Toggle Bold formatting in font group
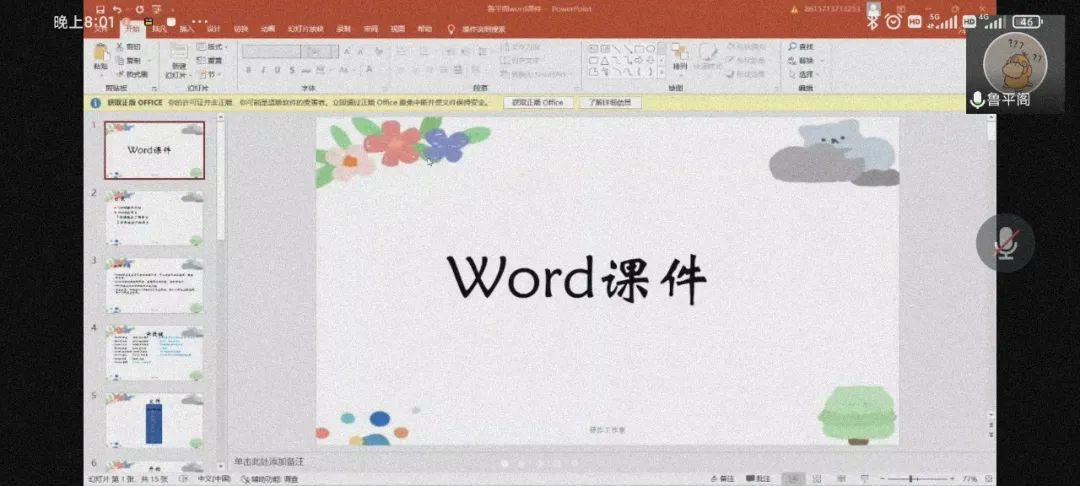This screenshot has height=486, width=1080. [249, 70]
